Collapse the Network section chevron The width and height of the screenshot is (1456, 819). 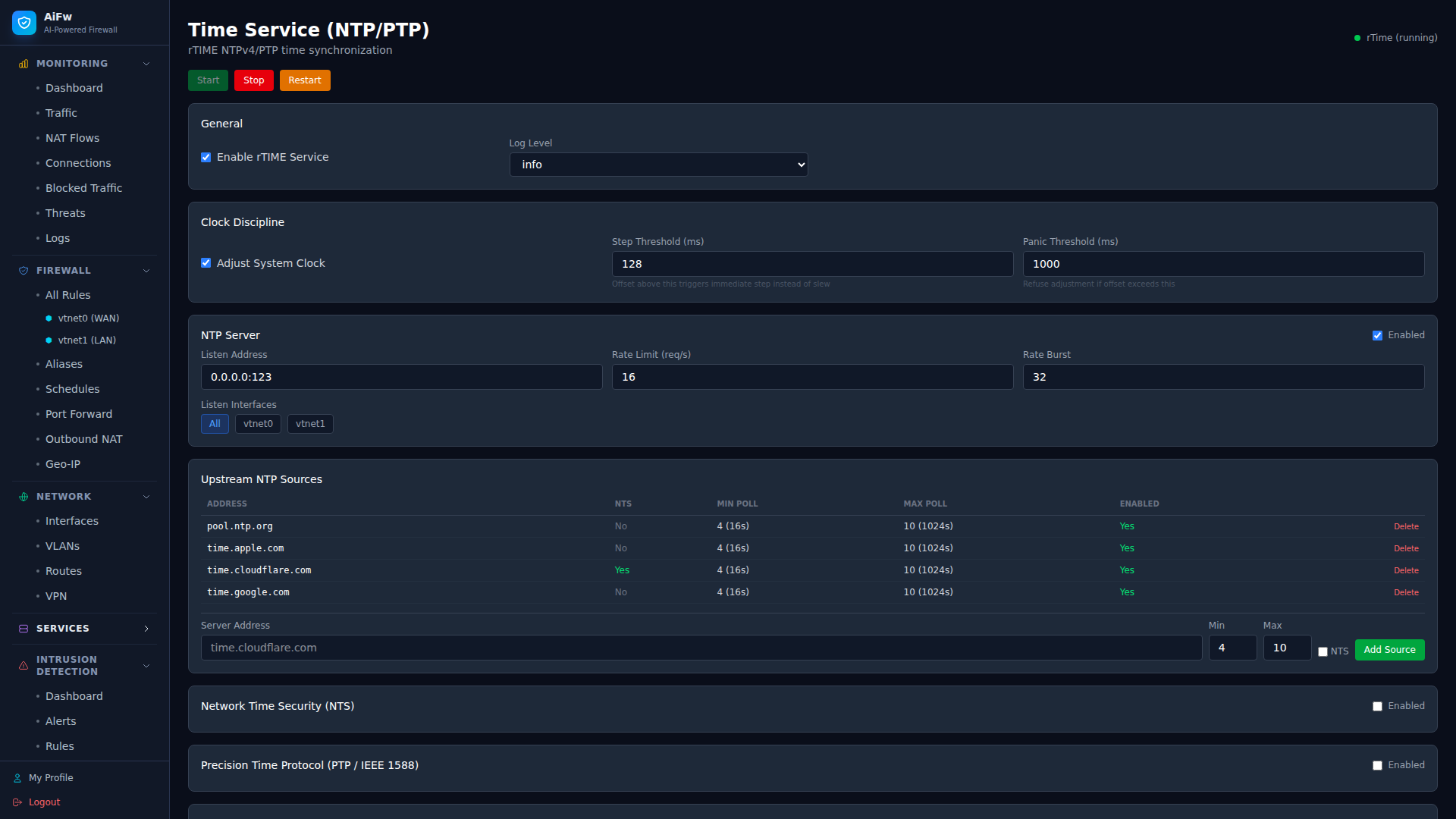[x=146, y=497]
